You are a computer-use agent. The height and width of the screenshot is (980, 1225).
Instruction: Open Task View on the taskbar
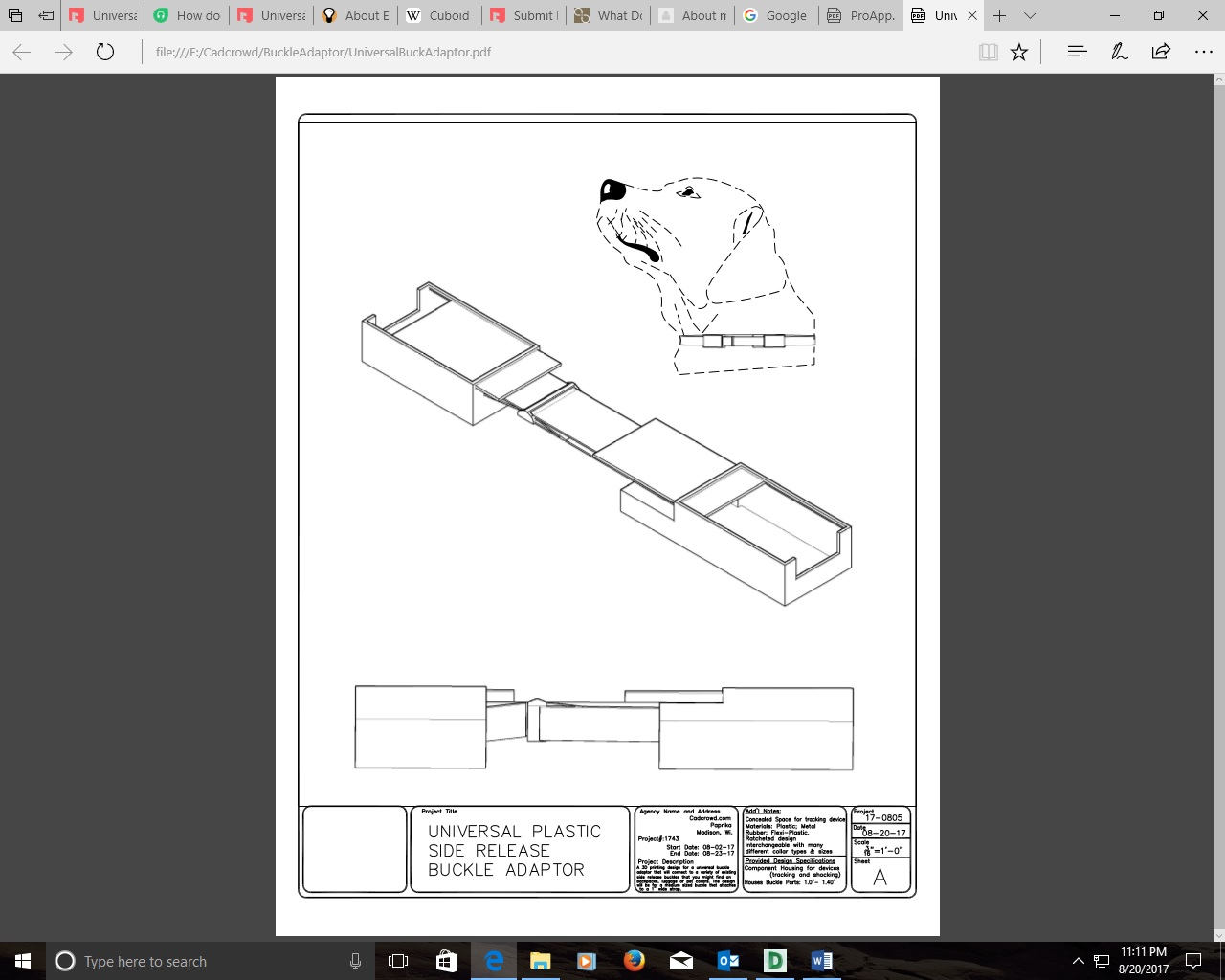(x=398, y=961)
